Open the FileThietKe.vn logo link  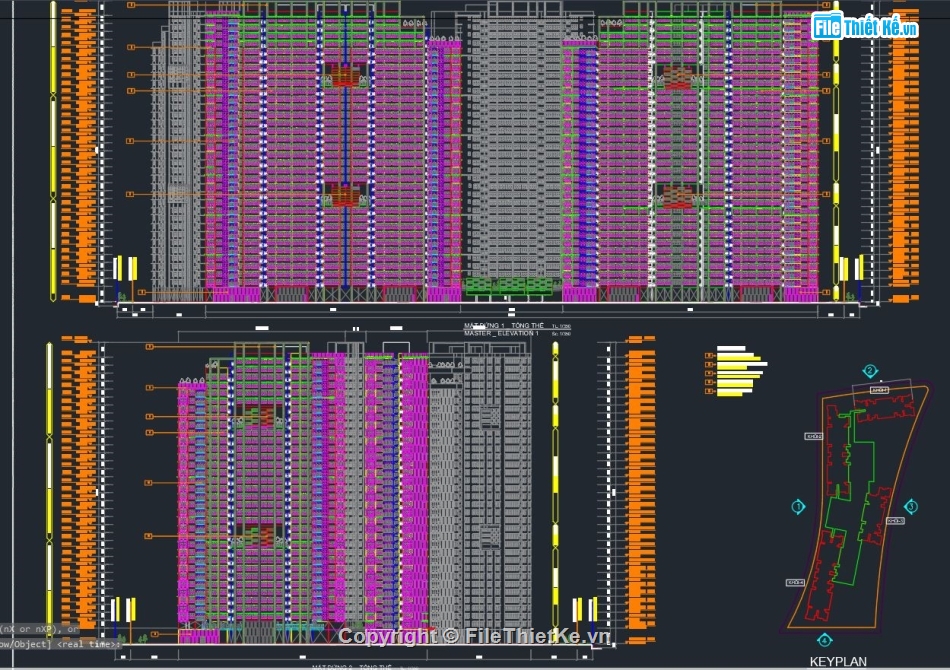[864, 27]
